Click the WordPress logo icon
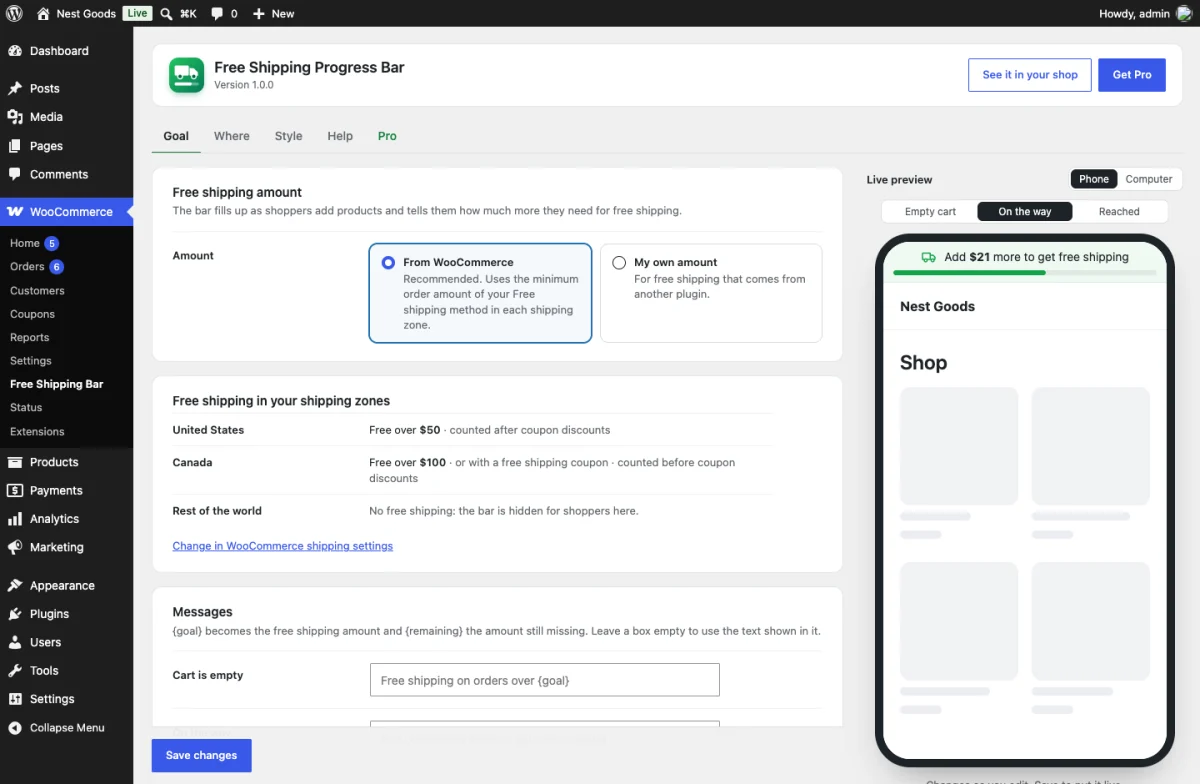 point(14,14)
